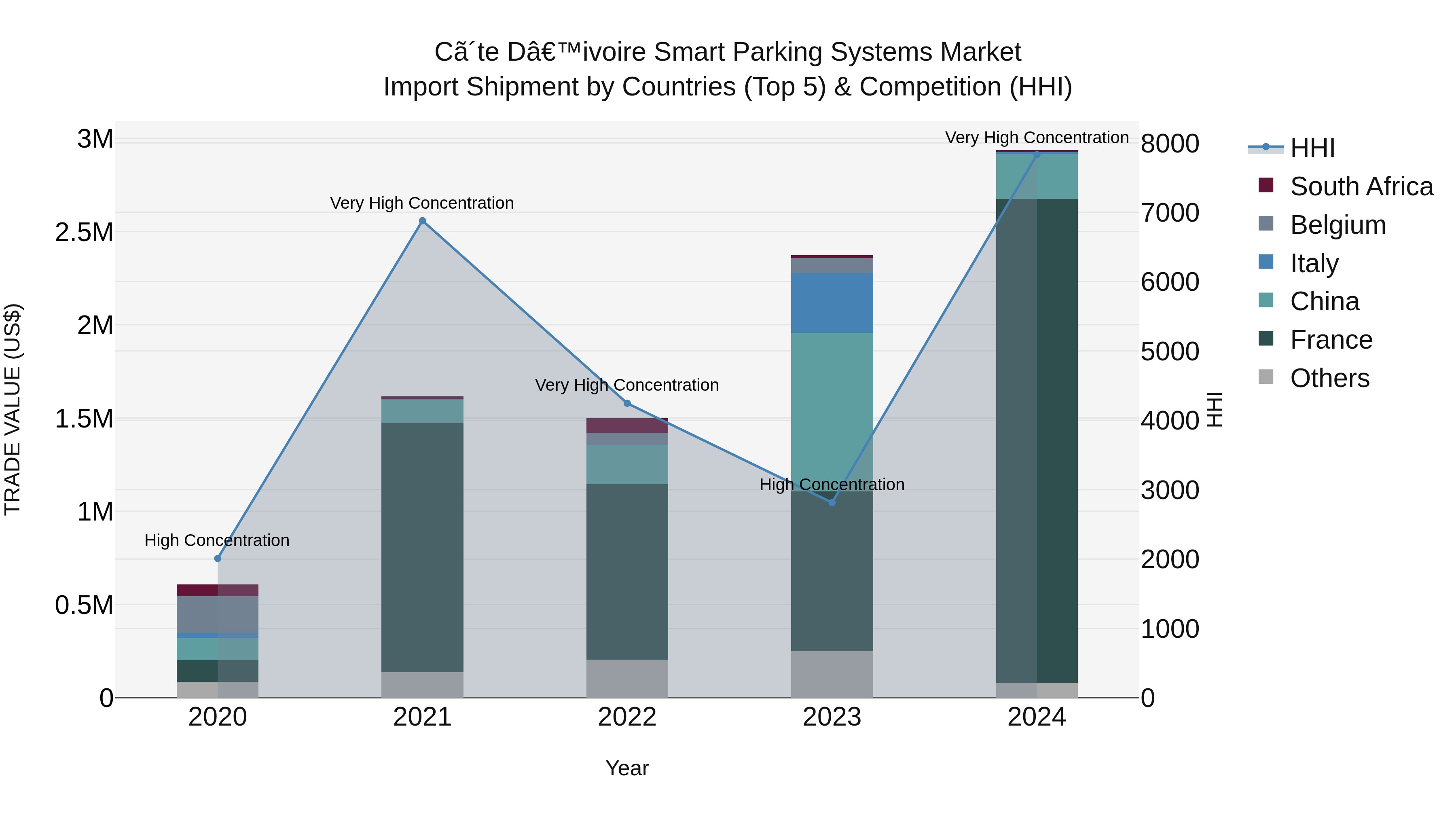Toggle the HHI legend line marker
The width and height of the screenshot is (1456, 819).
(x=1266, y=148)
